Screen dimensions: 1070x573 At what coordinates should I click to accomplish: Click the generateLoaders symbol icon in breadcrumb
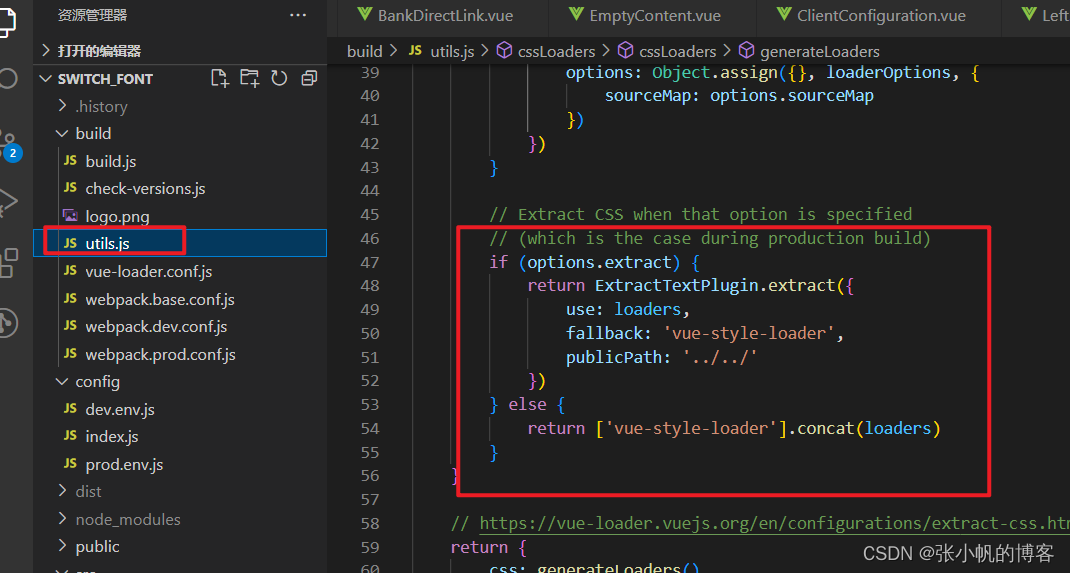[x=747, y=50]
